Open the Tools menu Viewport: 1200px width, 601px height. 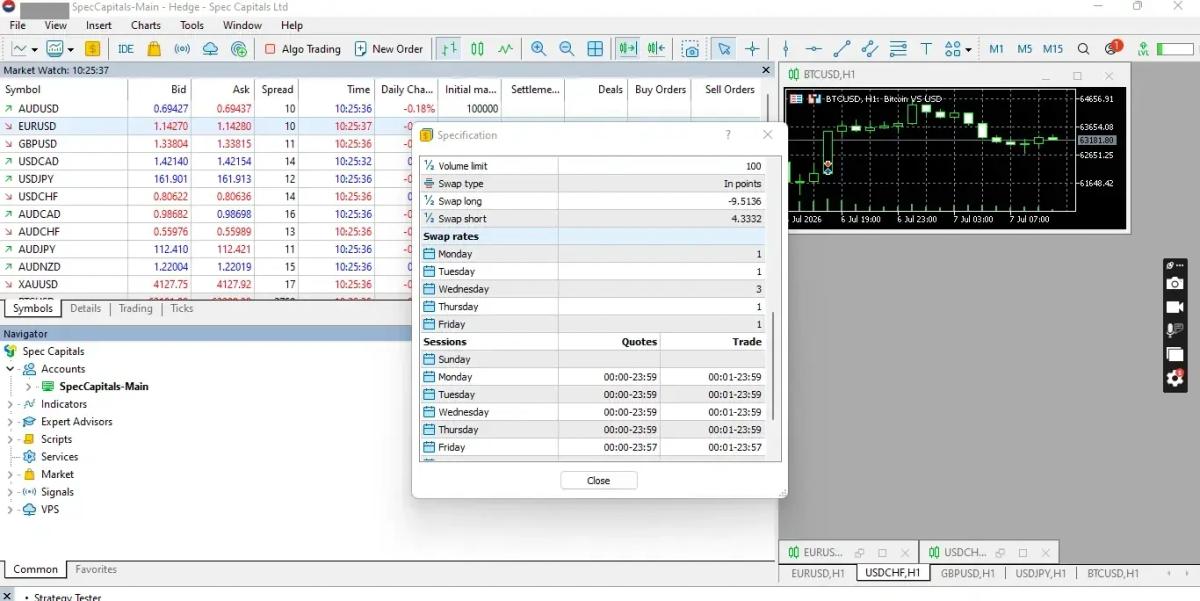[x=192, y=25]
